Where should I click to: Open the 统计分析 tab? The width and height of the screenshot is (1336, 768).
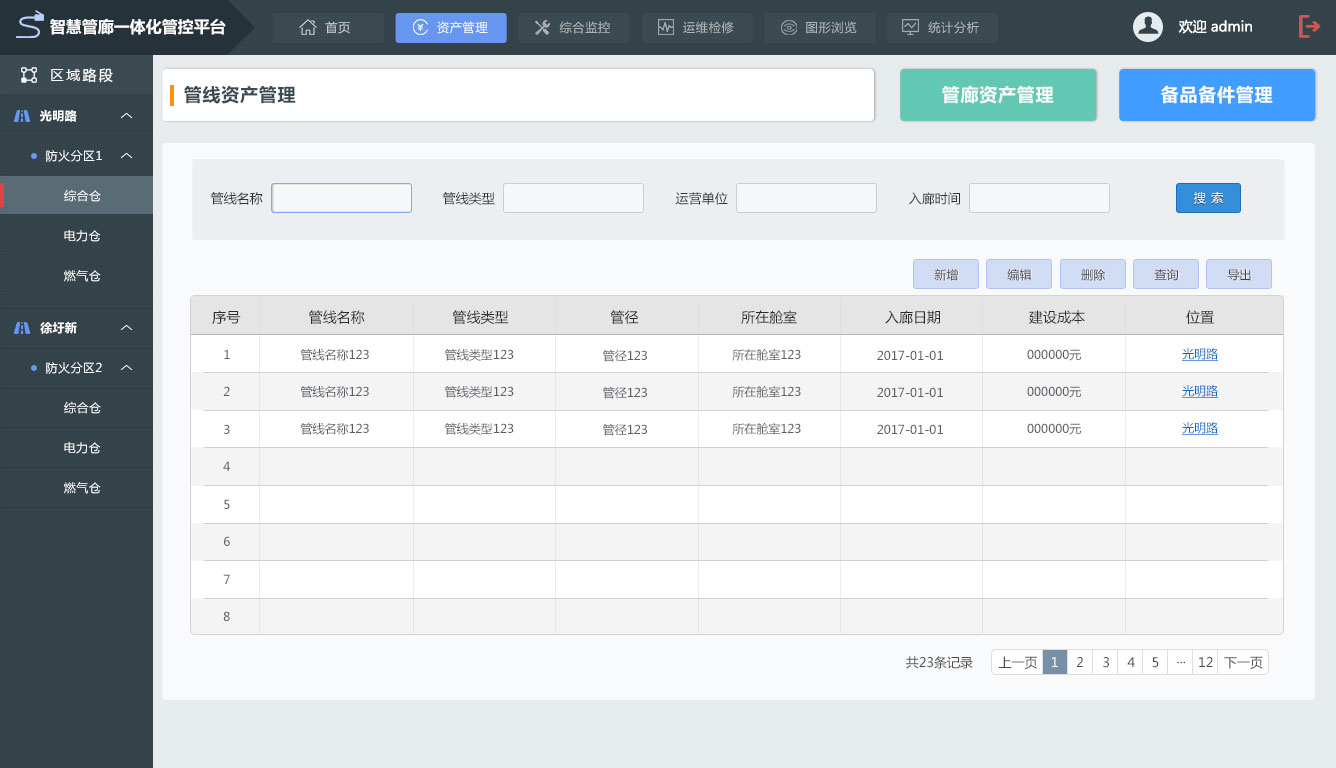coord(941,28)
